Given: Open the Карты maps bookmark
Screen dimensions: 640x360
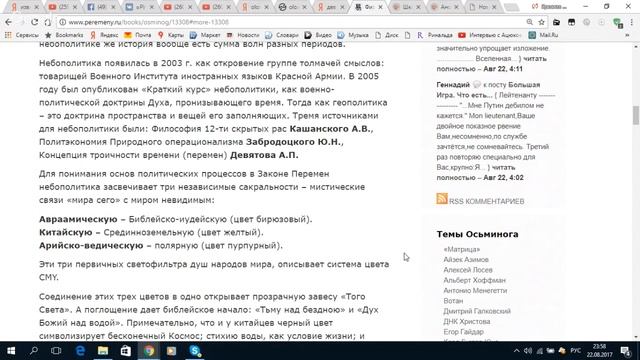Looking at the screenshot, I should (x=171, y=35).
